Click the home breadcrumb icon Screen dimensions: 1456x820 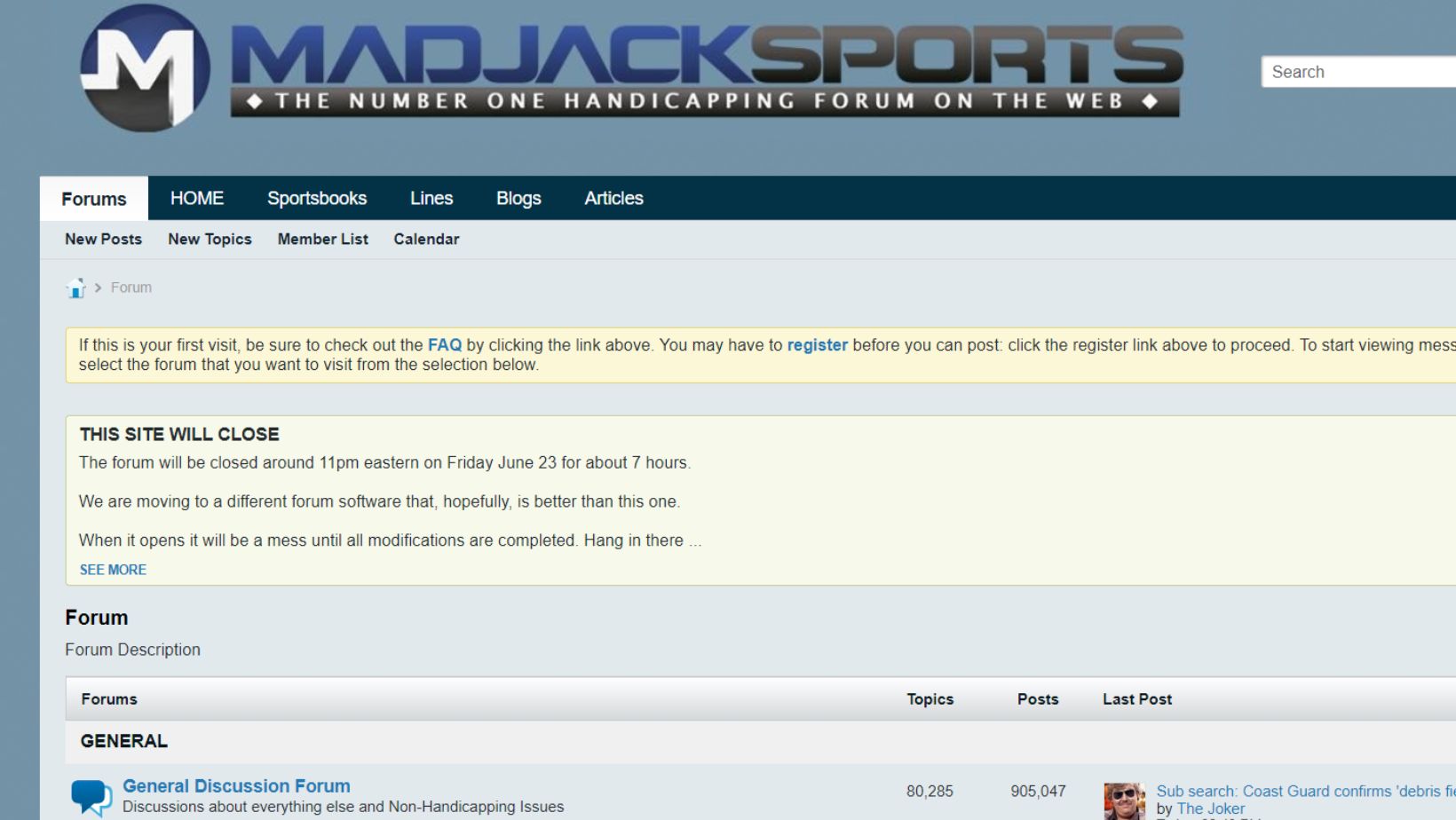click(x=75, y=288)
